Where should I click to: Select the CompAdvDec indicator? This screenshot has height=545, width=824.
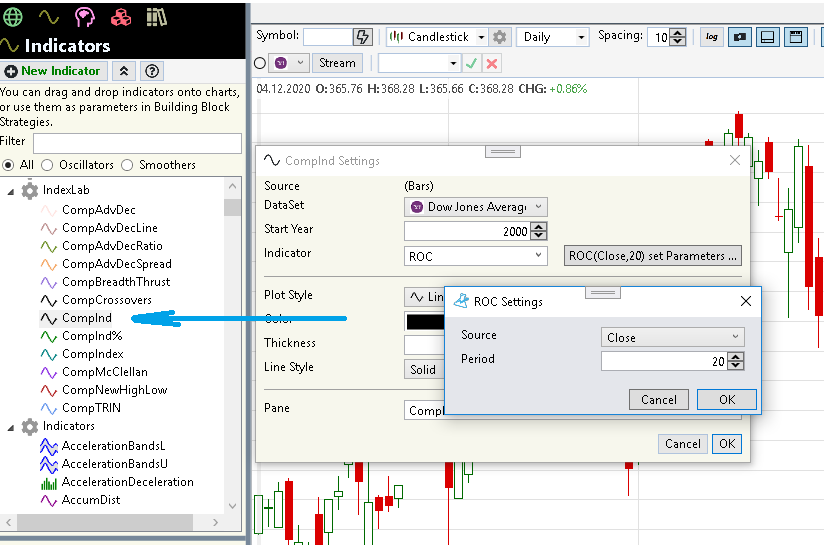pos(98,210)
